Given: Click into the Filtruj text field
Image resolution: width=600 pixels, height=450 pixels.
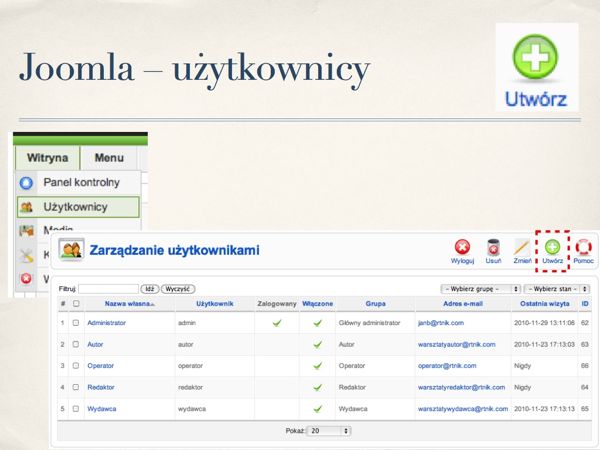Looking at the screenshot, I should (x=108, y=288).
